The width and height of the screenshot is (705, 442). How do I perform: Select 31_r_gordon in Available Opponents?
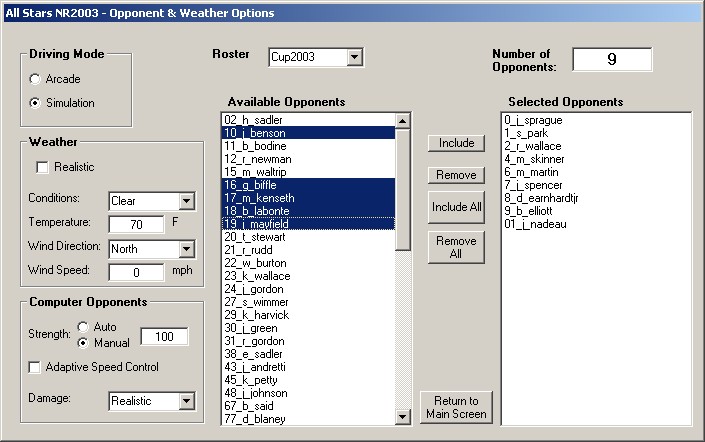click(x=308, y=341)
